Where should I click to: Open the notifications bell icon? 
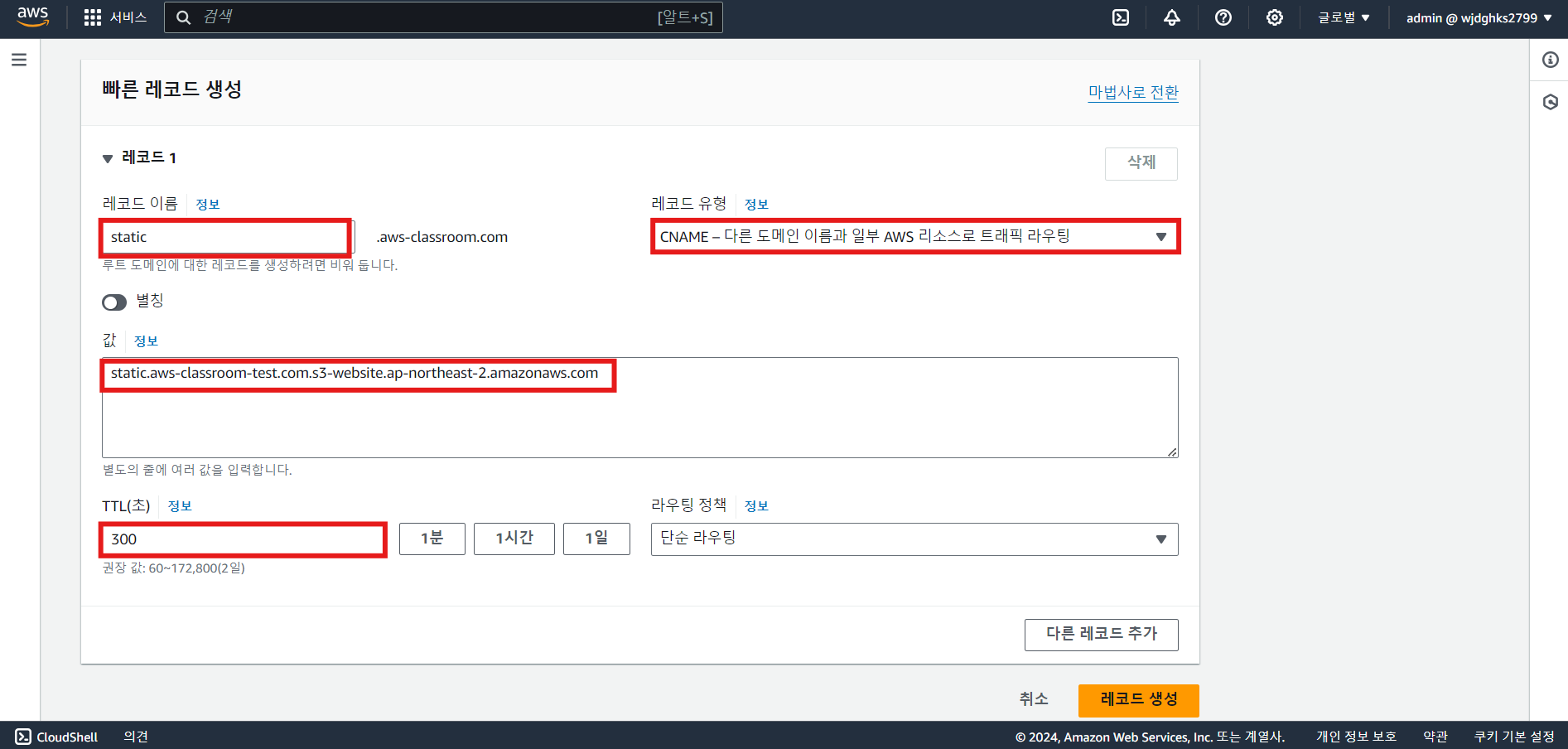(x=1172, y=17)
